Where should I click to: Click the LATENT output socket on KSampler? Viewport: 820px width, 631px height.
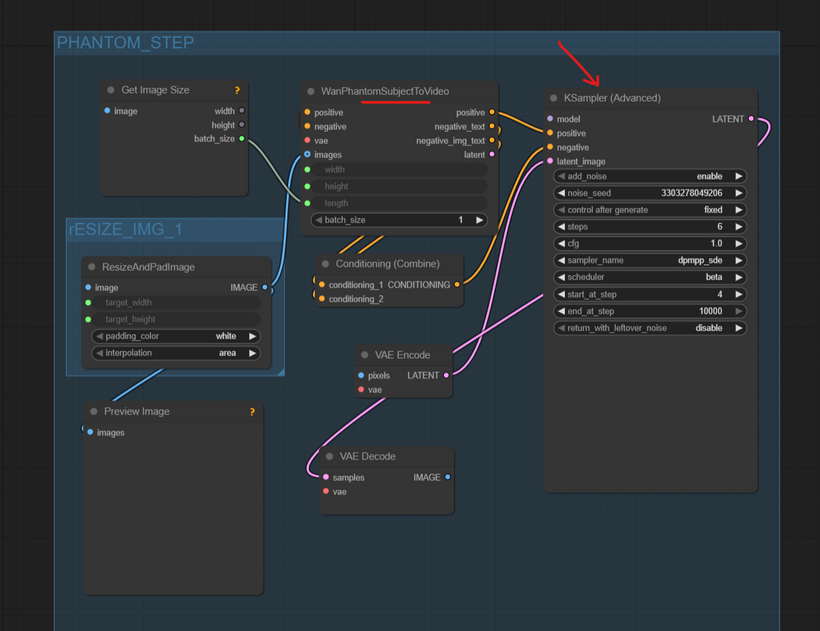click(751, 119)
